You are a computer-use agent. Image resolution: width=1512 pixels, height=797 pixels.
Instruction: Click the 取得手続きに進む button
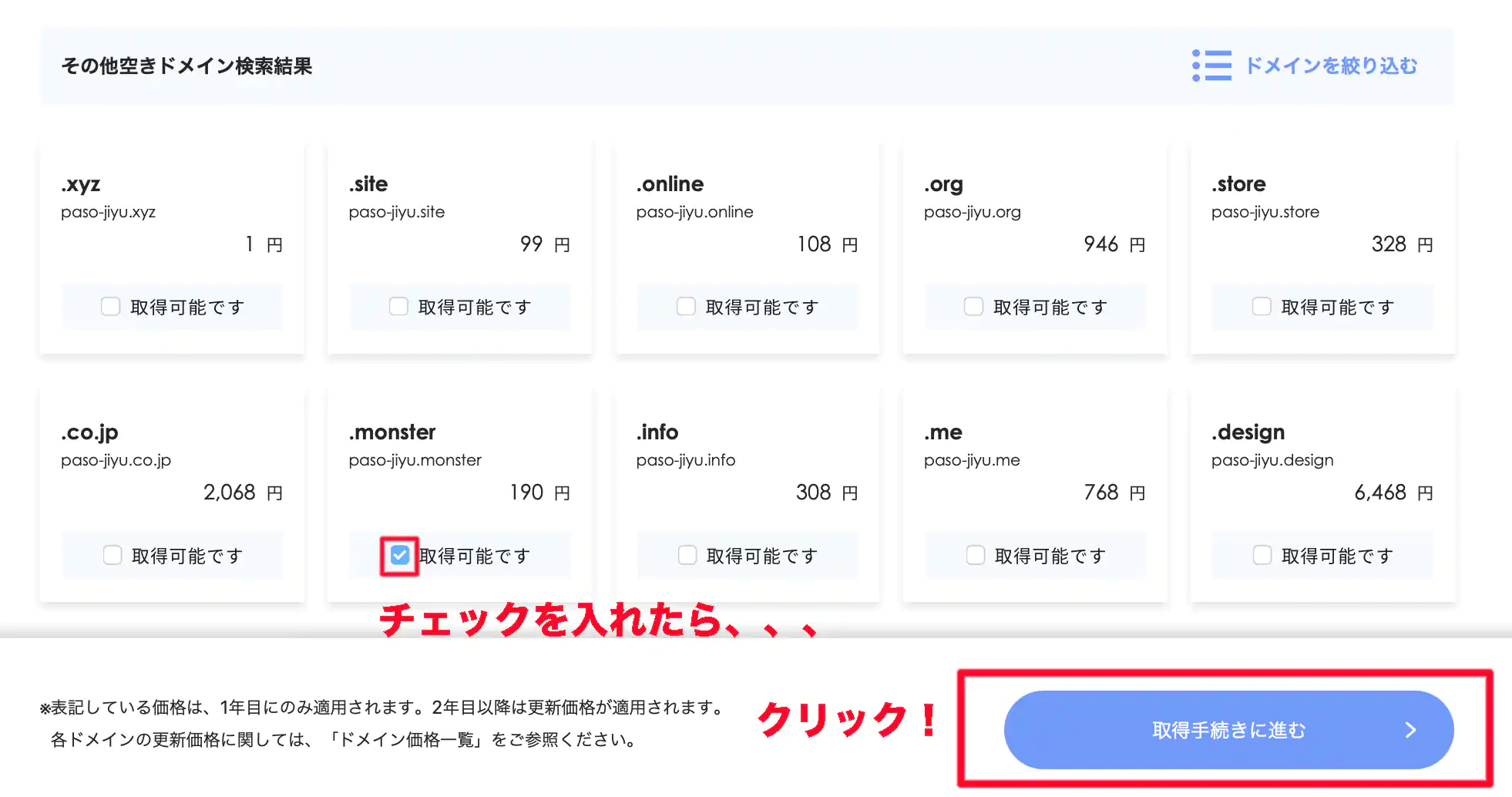[x=1228, y=729]
